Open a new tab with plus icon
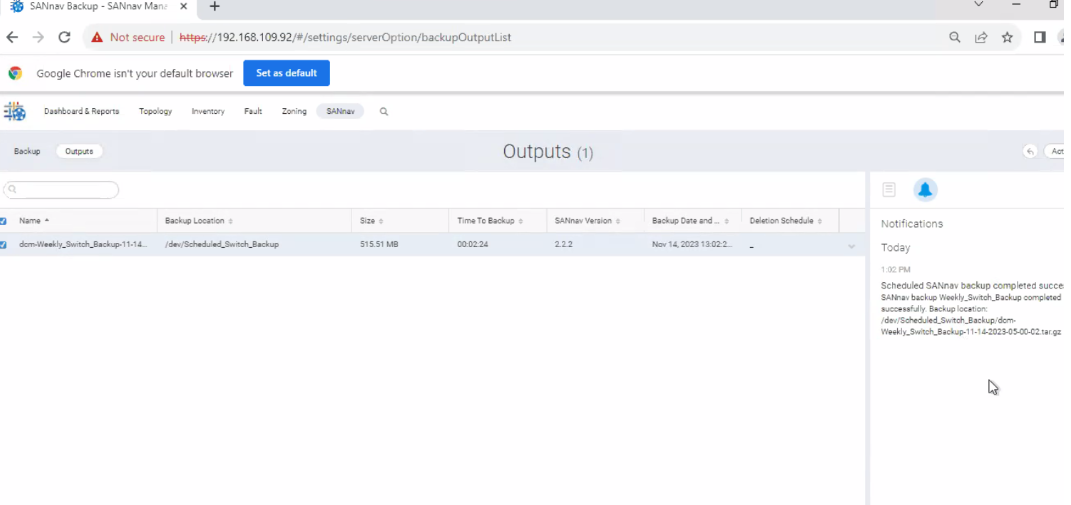This screenshot has width=1071, height=505. coord(214,6)
